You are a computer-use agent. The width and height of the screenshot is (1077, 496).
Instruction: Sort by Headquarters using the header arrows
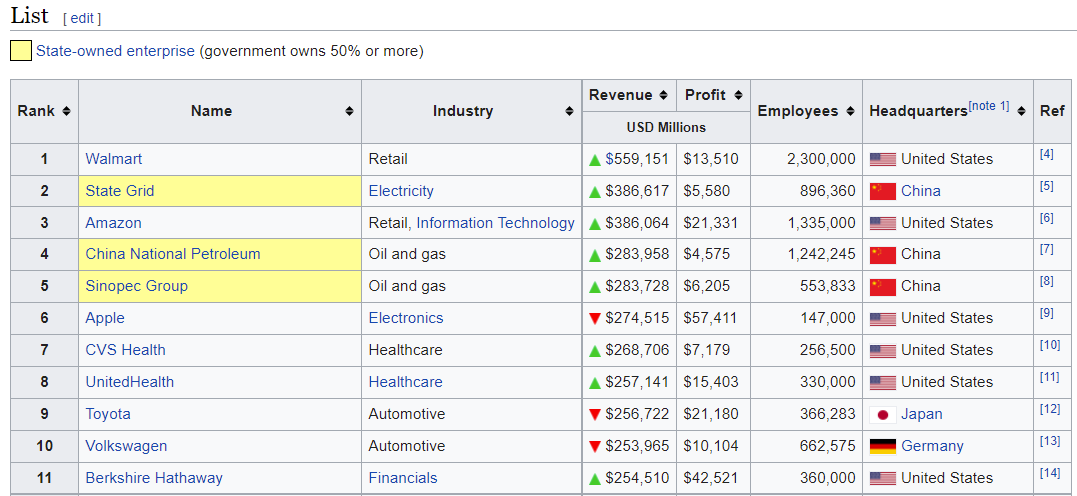point(1021,111)
